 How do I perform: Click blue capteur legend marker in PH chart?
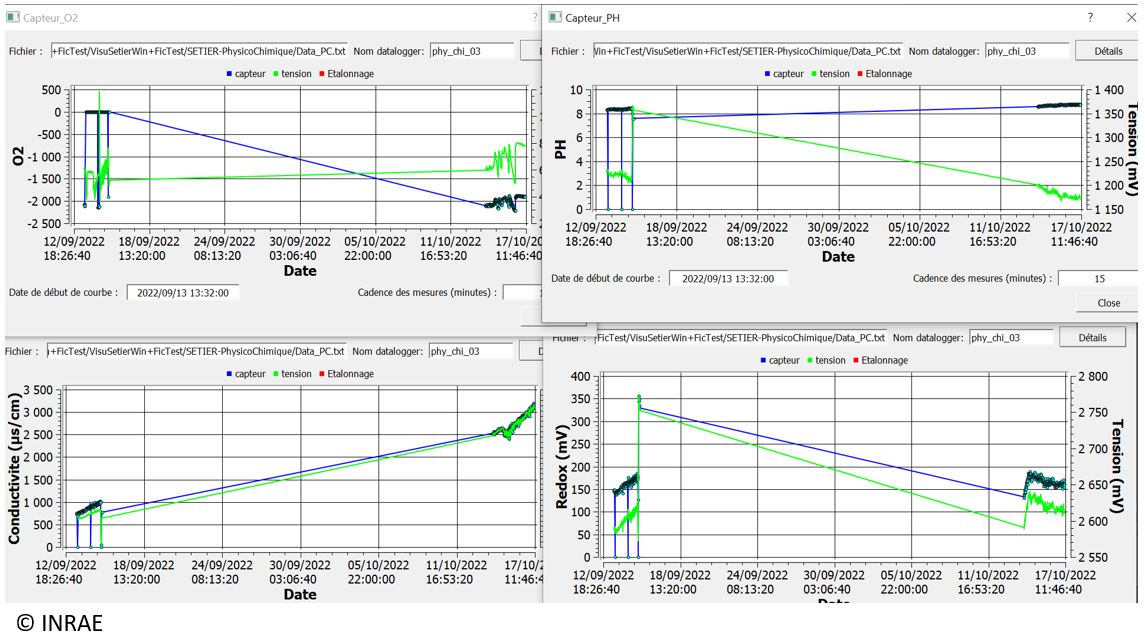[x=766, y=74]
